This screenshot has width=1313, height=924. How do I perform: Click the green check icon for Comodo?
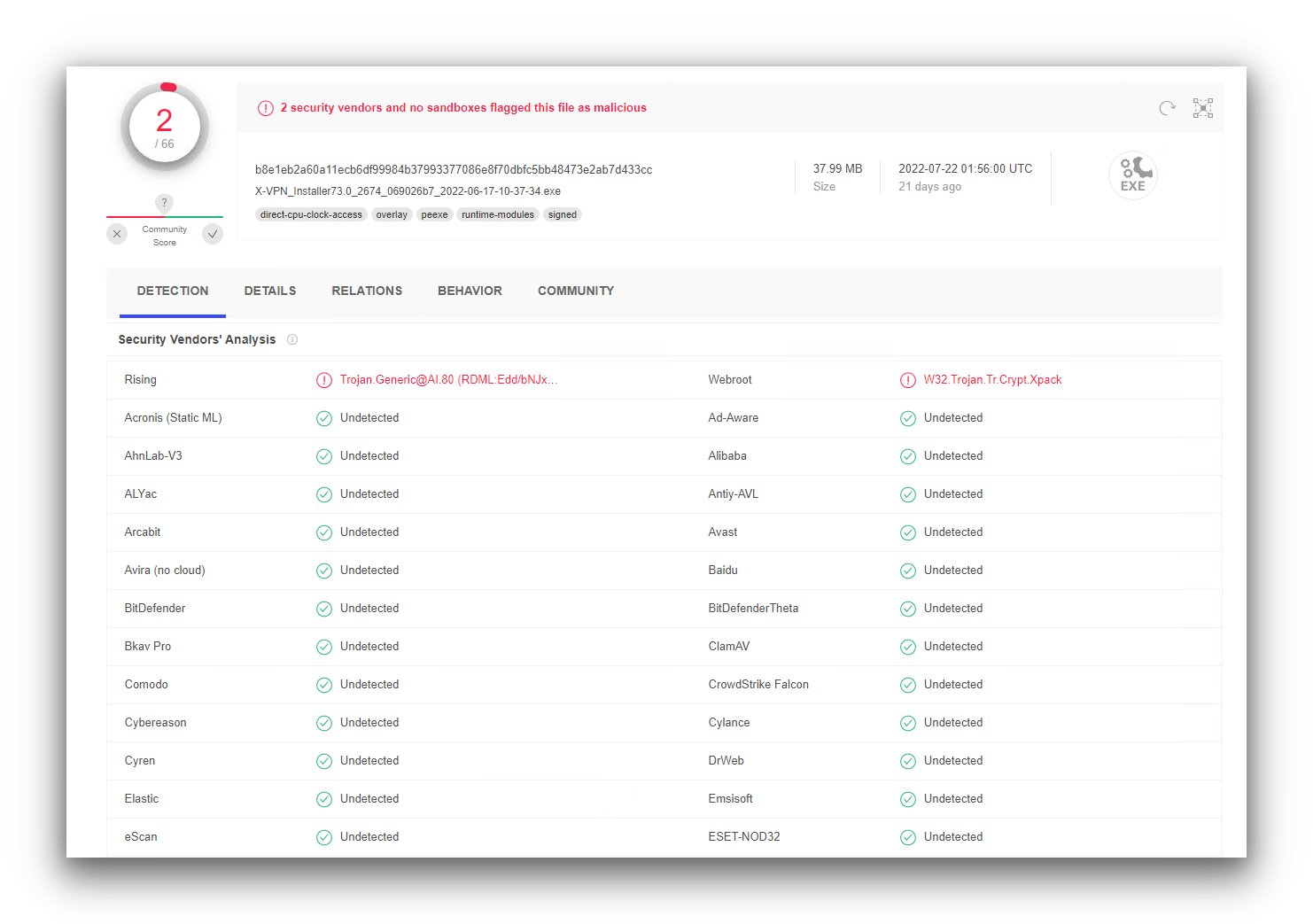[324, 685]
